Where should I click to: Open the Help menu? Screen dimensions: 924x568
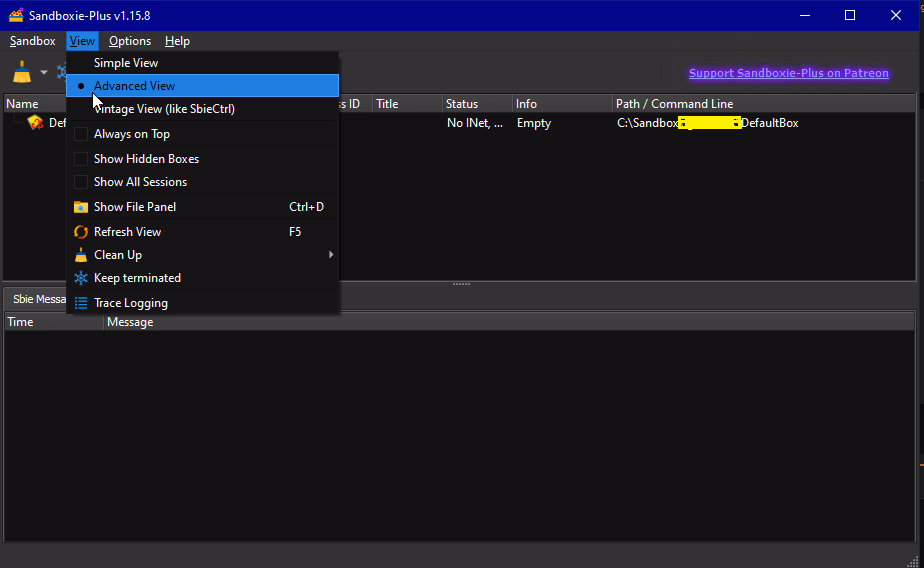coord(177,41)
